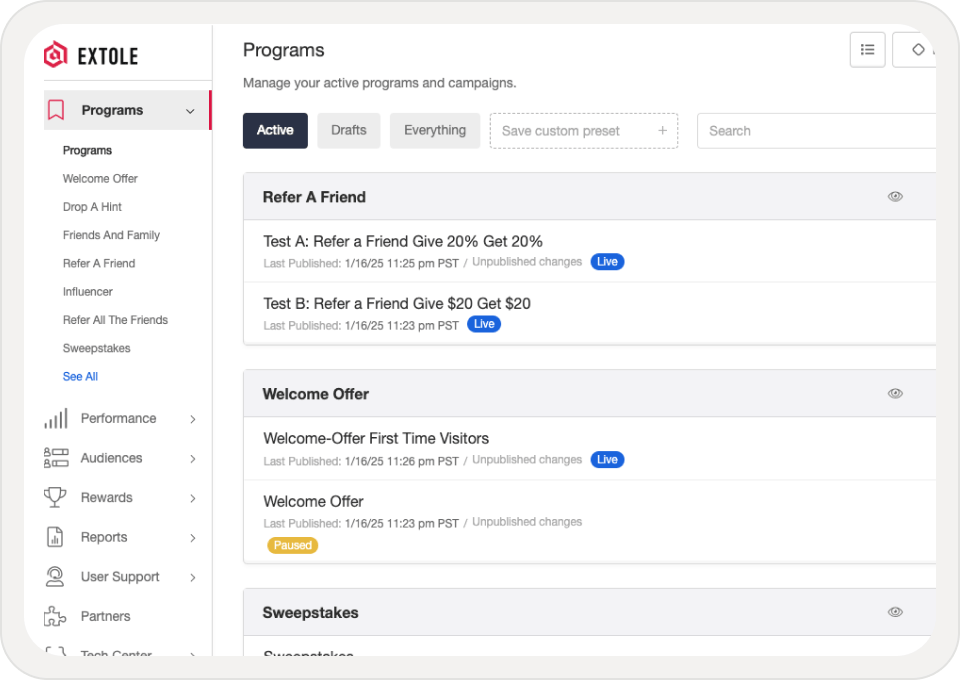Expand the User Support menu chevron
This screenshot has height=680, width=960.
point(193,578)
